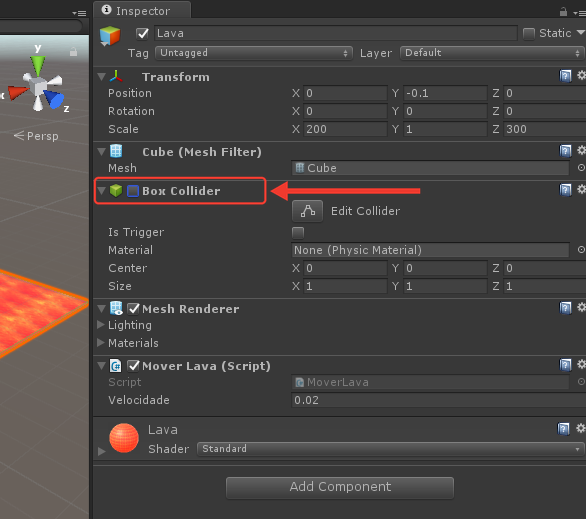
Task: Open Physic Material object picker circle
Action: 581,249
